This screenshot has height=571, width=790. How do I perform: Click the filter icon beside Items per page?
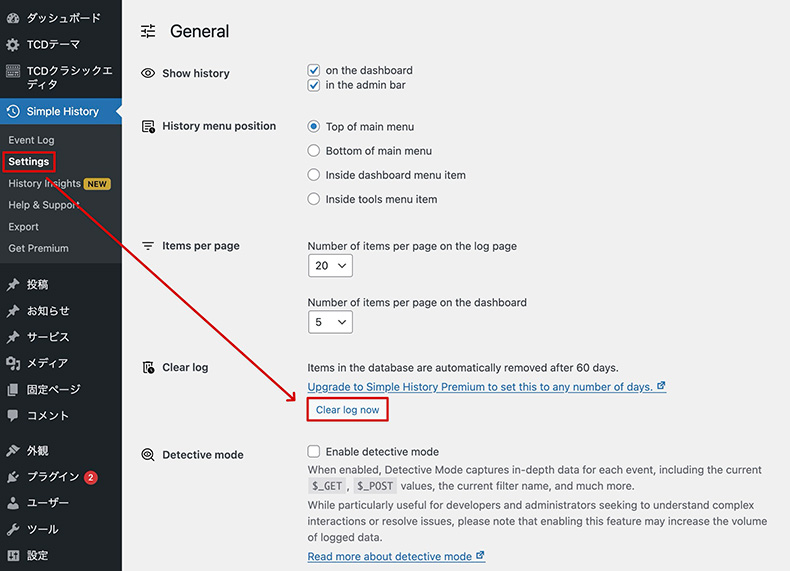[148, 246]
